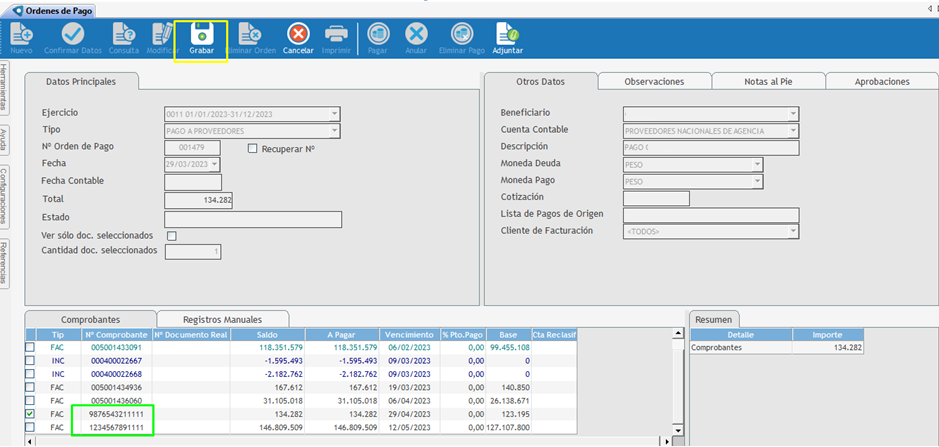The width and height of the screenshot is (939, 447).
Task: Enable Ver sólo doc. seleccionados checkbox
Action: (x=171, y=235)
